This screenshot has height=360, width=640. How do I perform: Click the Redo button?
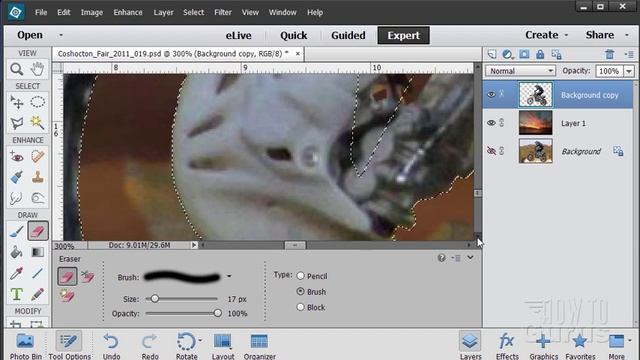click(x=150, y=346)
